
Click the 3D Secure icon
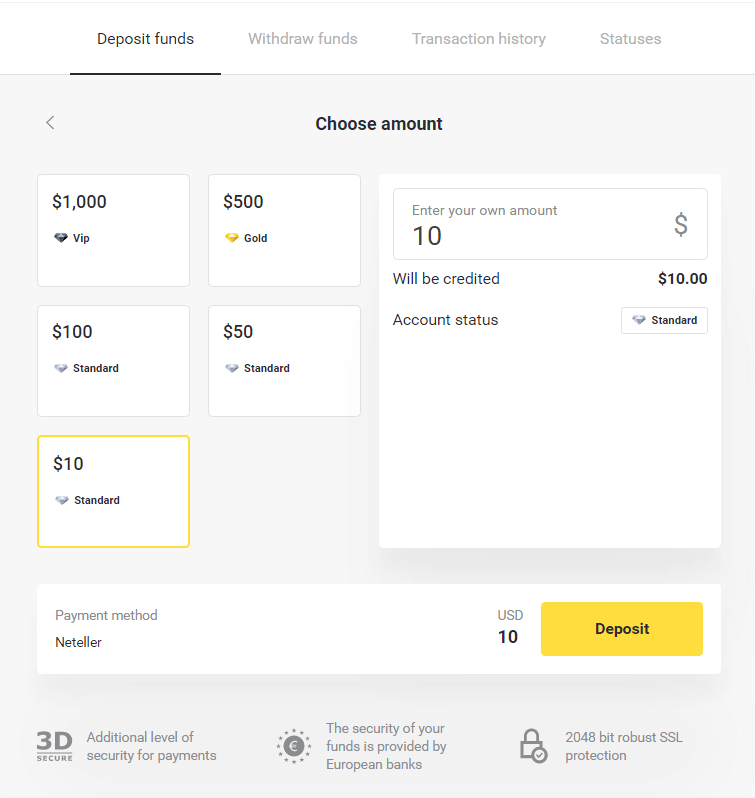[x=54, y=746]
